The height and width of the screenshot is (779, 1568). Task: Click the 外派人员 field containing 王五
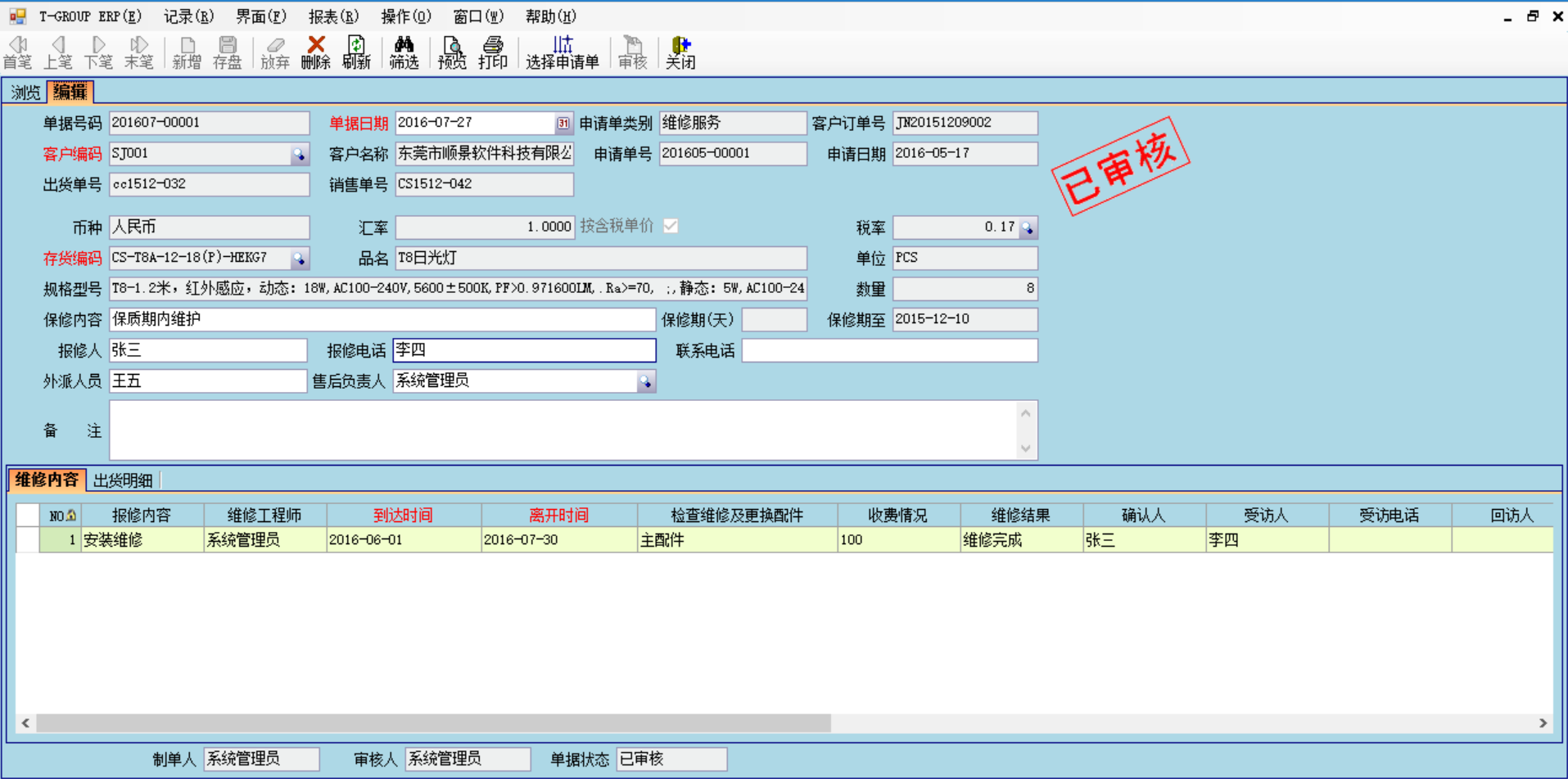208,381
